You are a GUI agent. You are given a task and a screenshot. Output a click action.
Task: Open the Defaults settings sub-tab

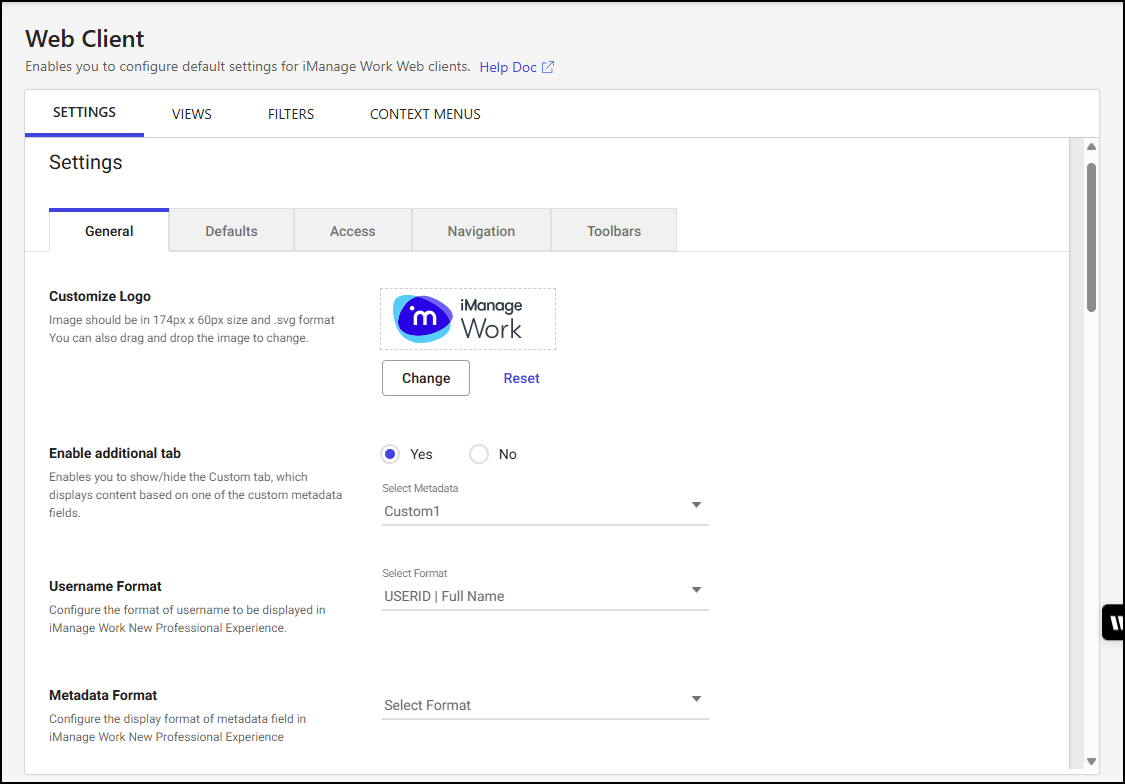coord(231,231)
